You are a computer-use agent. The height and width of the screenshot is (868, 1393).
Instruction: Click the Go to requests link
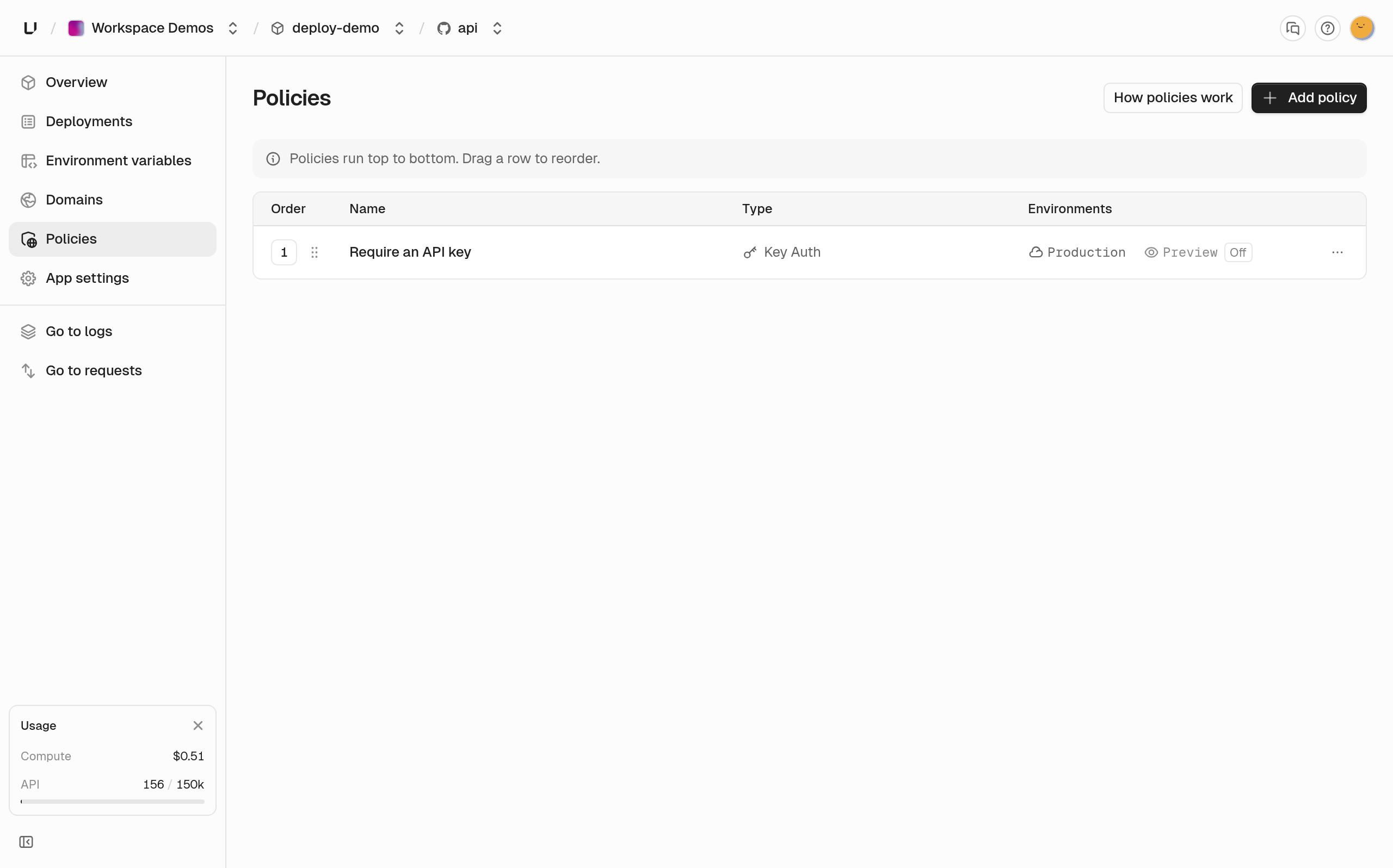point(113,371)
